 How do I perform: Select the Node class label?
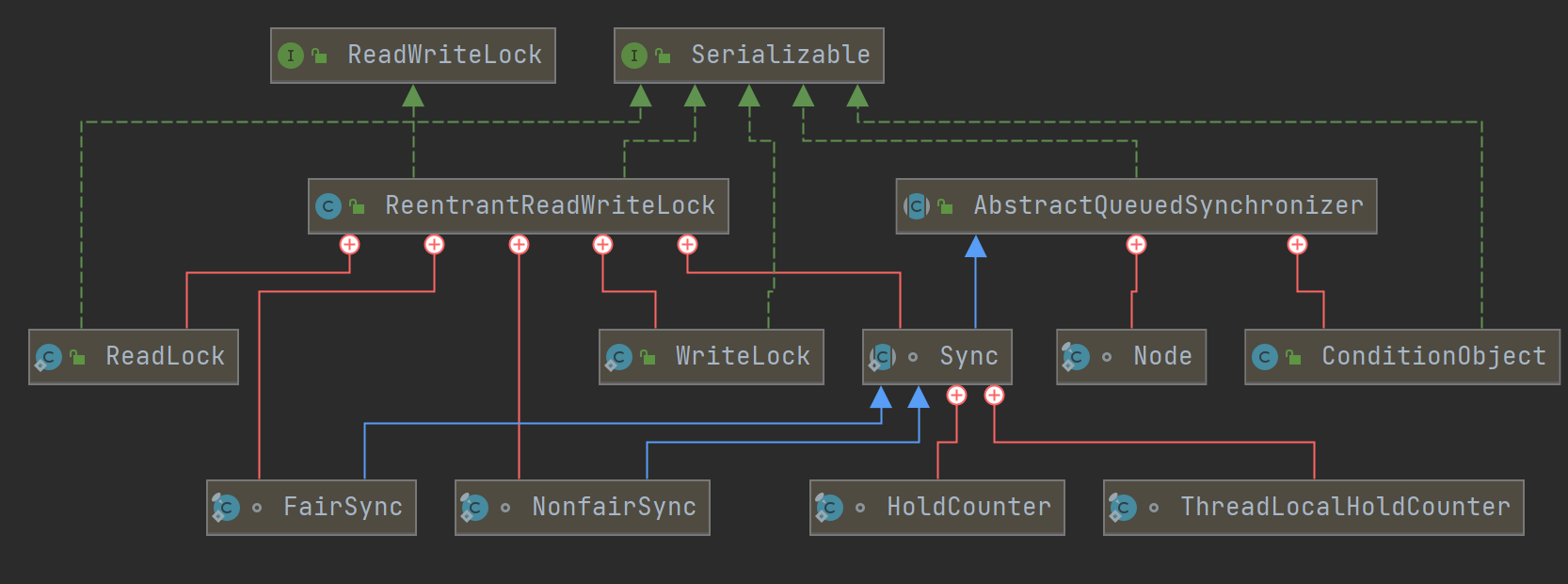(1162, 356)
